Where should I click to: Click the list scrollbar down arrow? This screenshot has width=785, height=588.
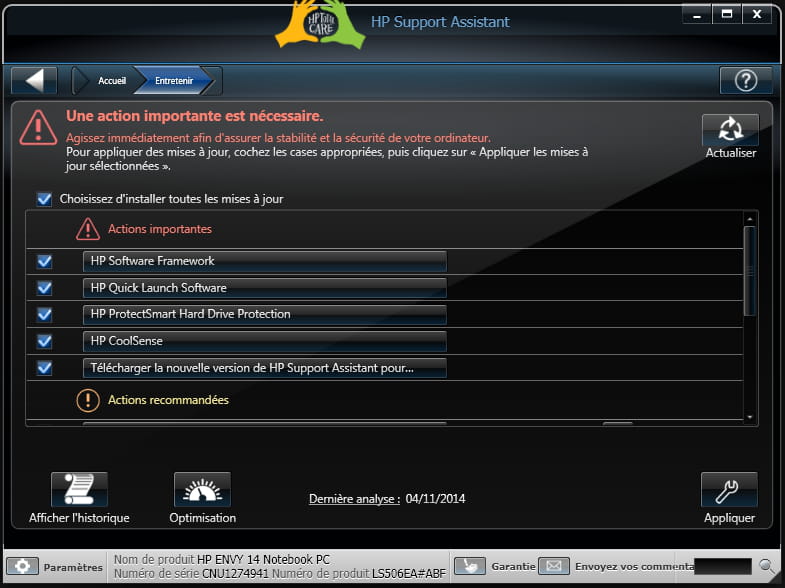pyautogui.click(x=749, y=417)
